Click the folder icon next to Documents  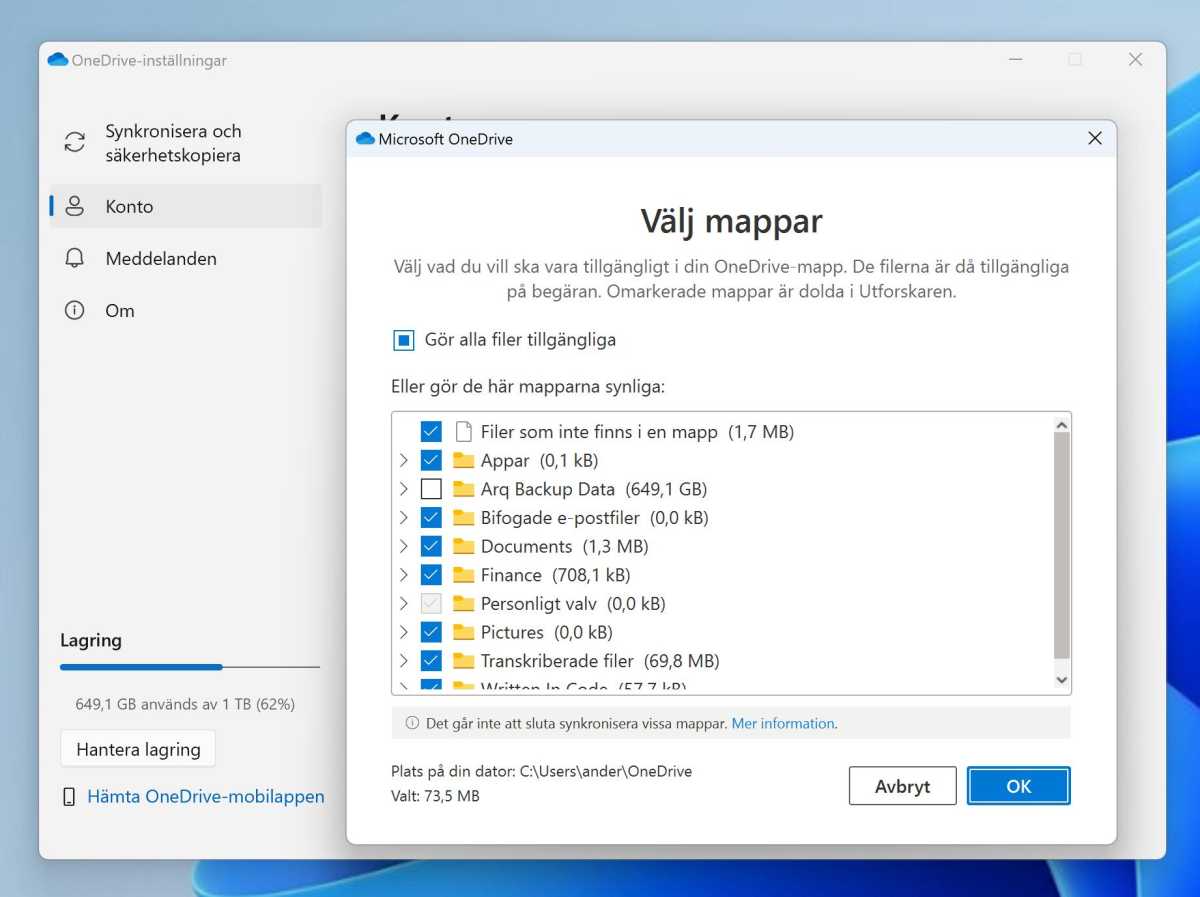463,546
